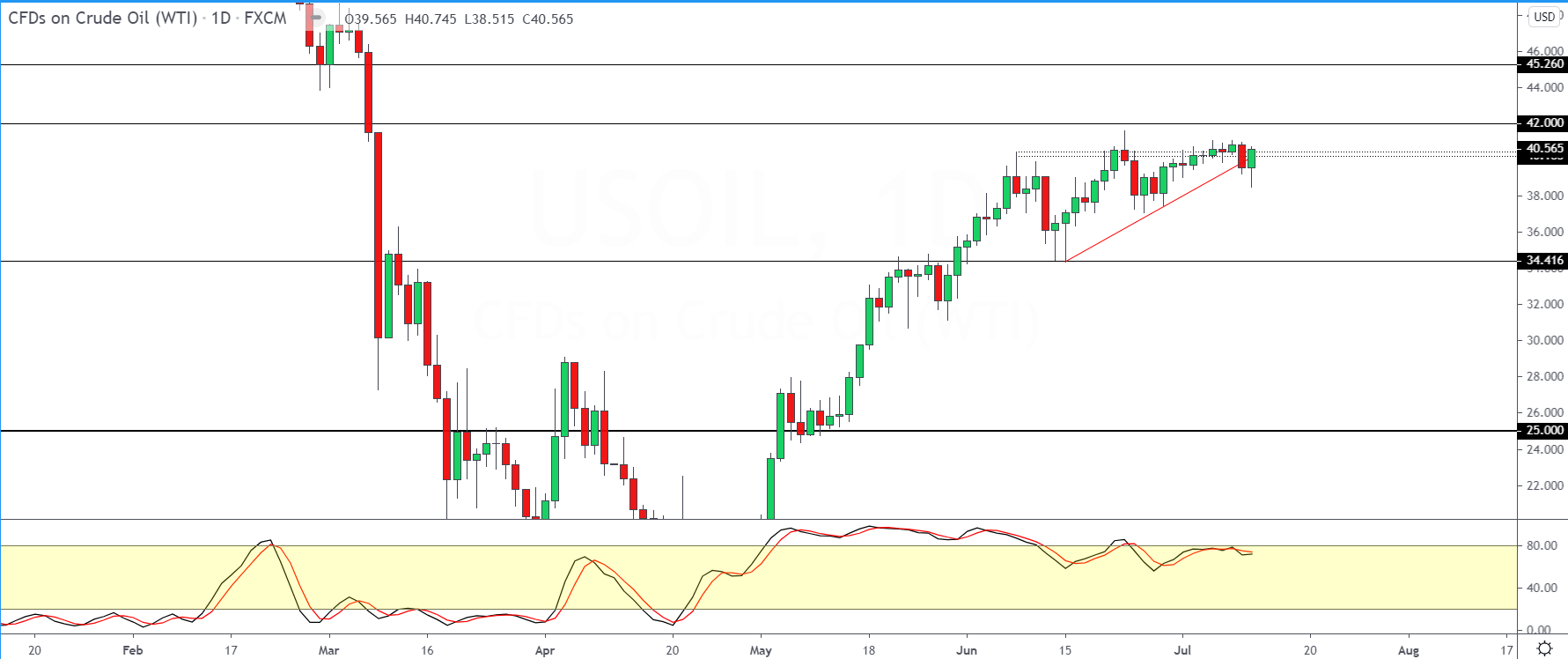Open chart settings gear icon
1568x659 pixels.
[x=1544, y=649]
